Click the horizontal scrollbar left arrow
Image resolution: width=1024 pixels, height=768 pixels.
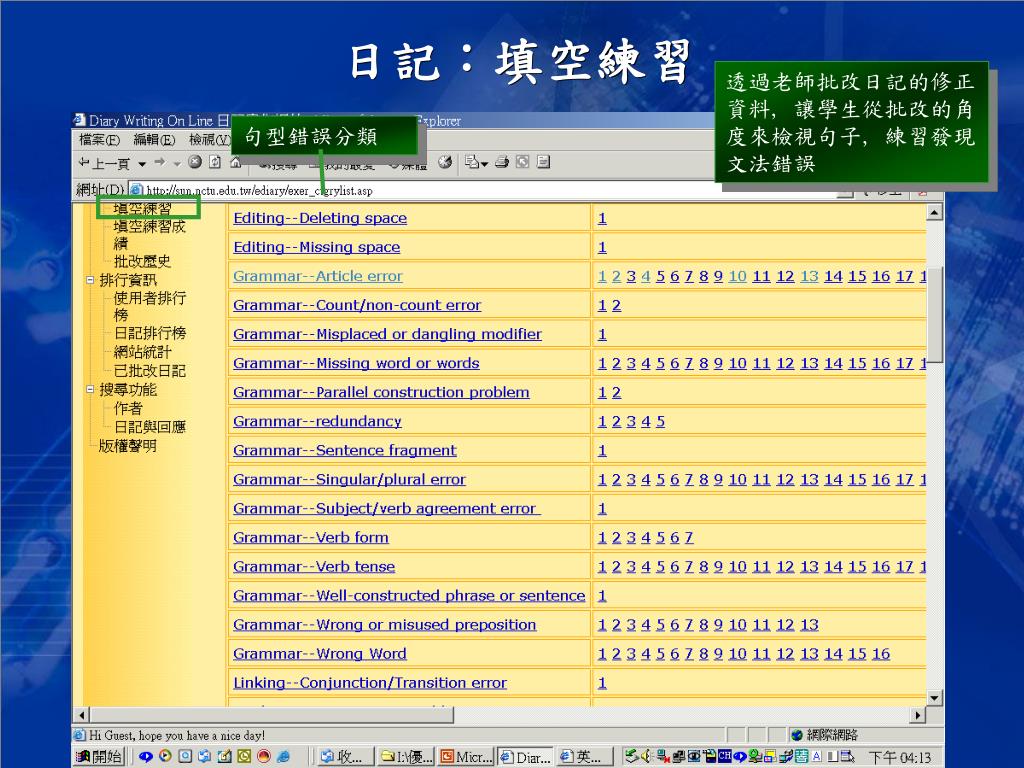pyautogui.click(x=82, y=715)
